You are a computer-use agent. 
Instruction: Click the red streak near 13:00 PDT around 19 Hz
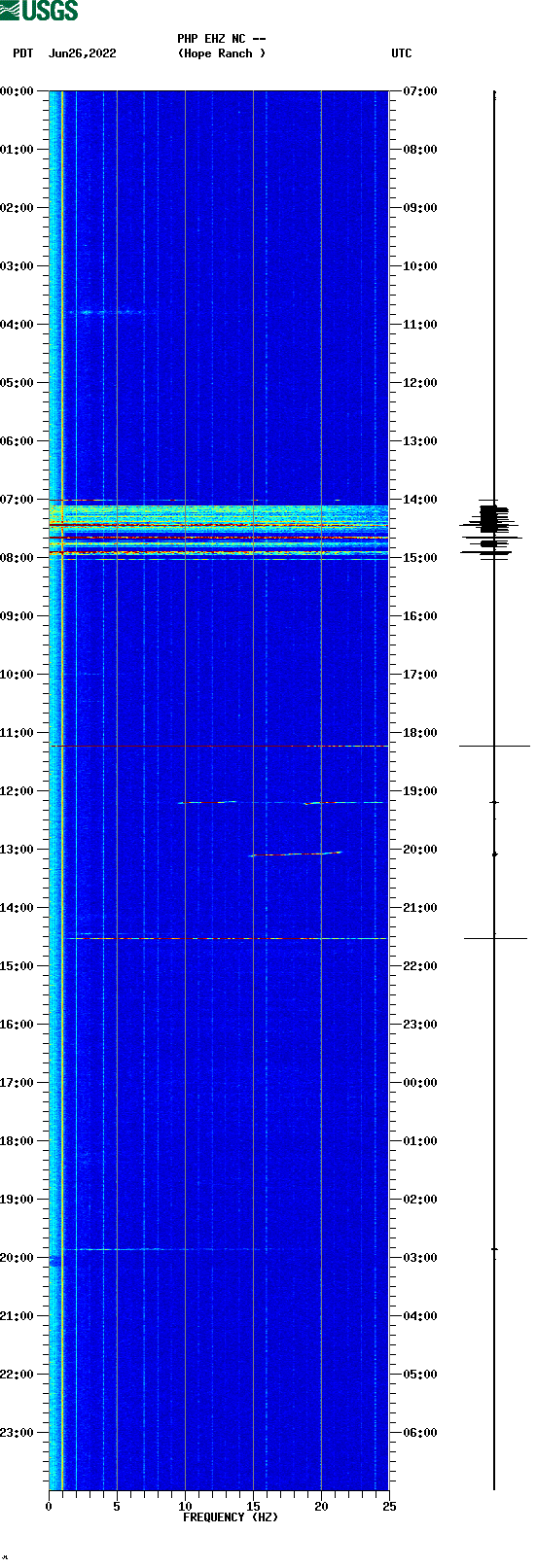pos(298,854)
